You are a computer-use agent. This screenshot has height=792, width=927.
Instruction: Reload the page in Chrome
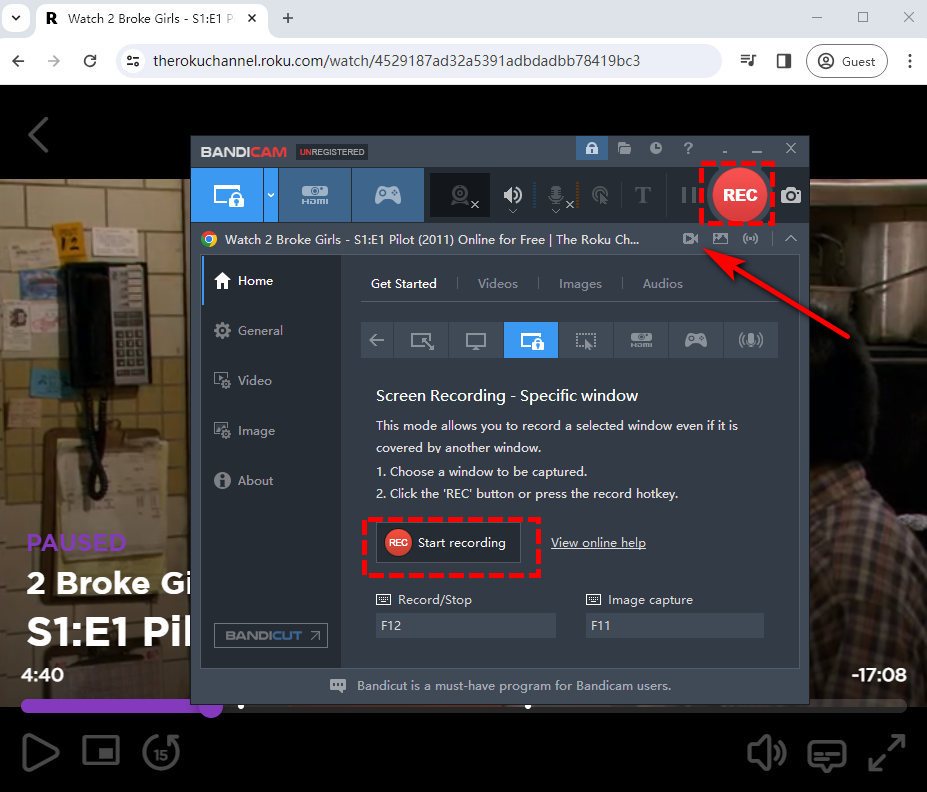[90, 61]
